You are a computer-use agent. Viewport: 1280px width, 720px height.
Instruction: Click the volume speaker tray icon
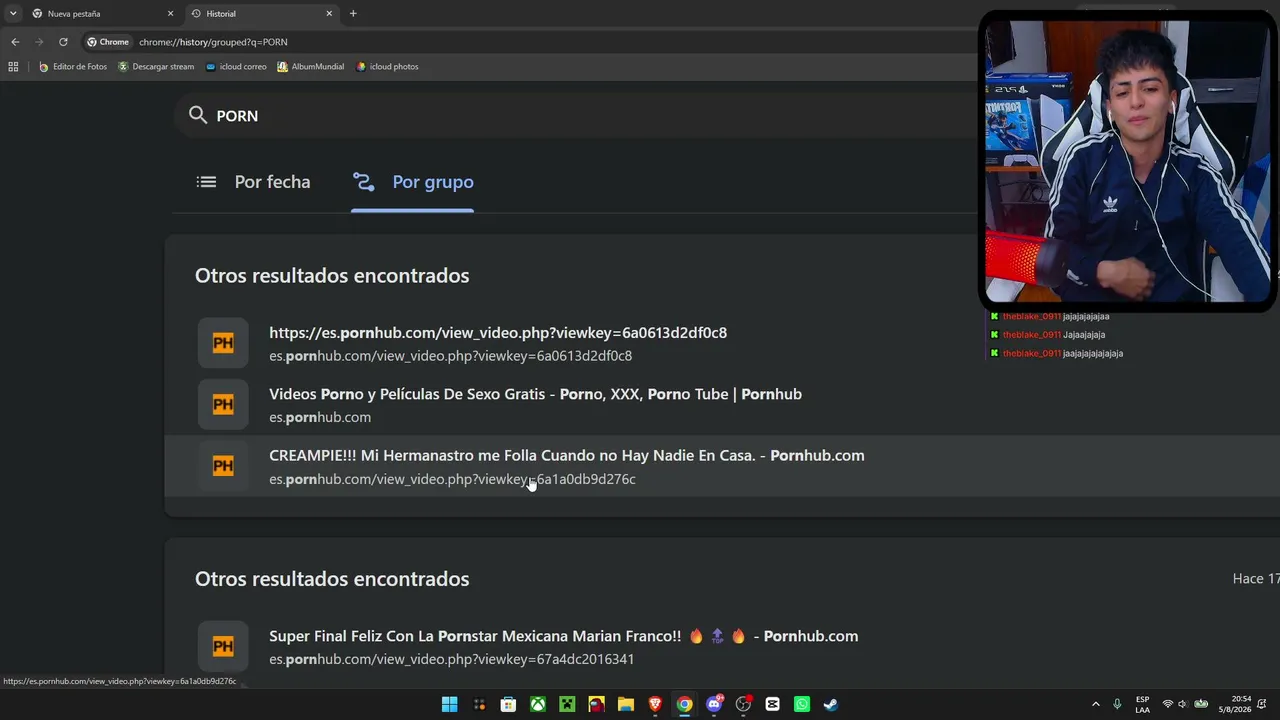tap(1183, 704)
